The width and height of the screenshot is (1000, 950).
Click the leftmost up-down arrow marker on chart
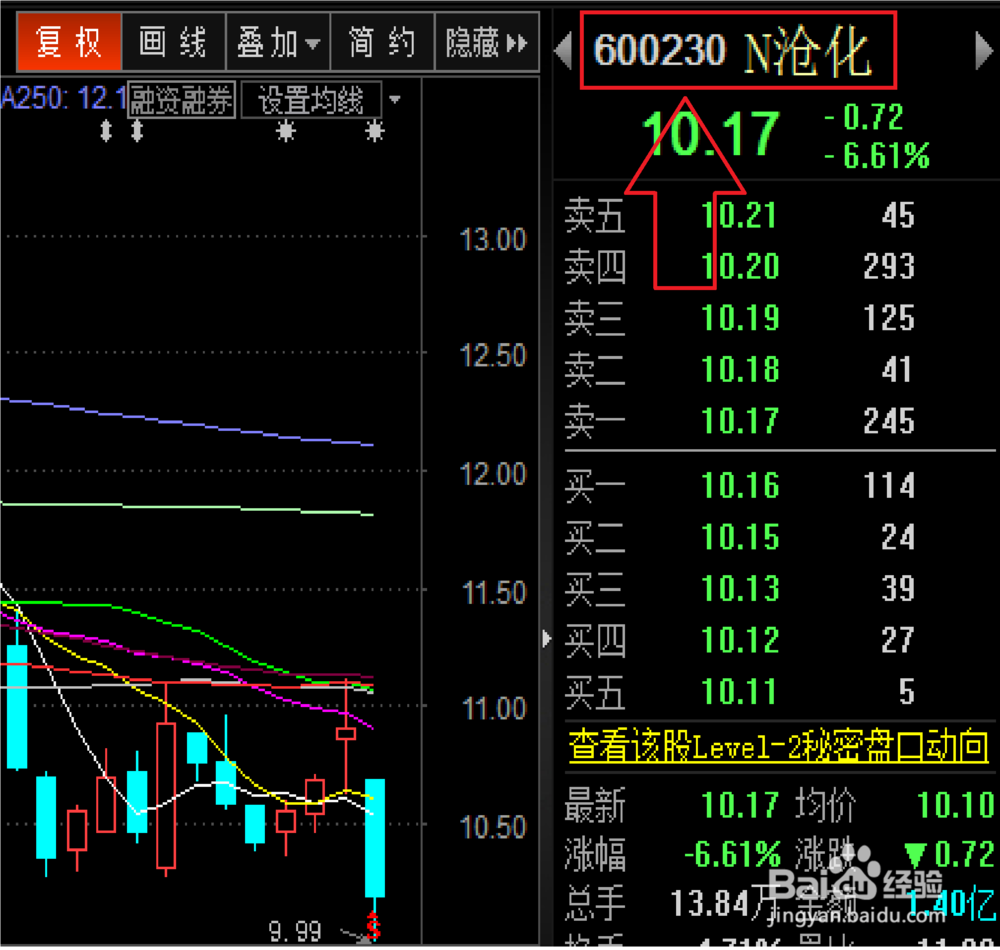coord(105,130)
